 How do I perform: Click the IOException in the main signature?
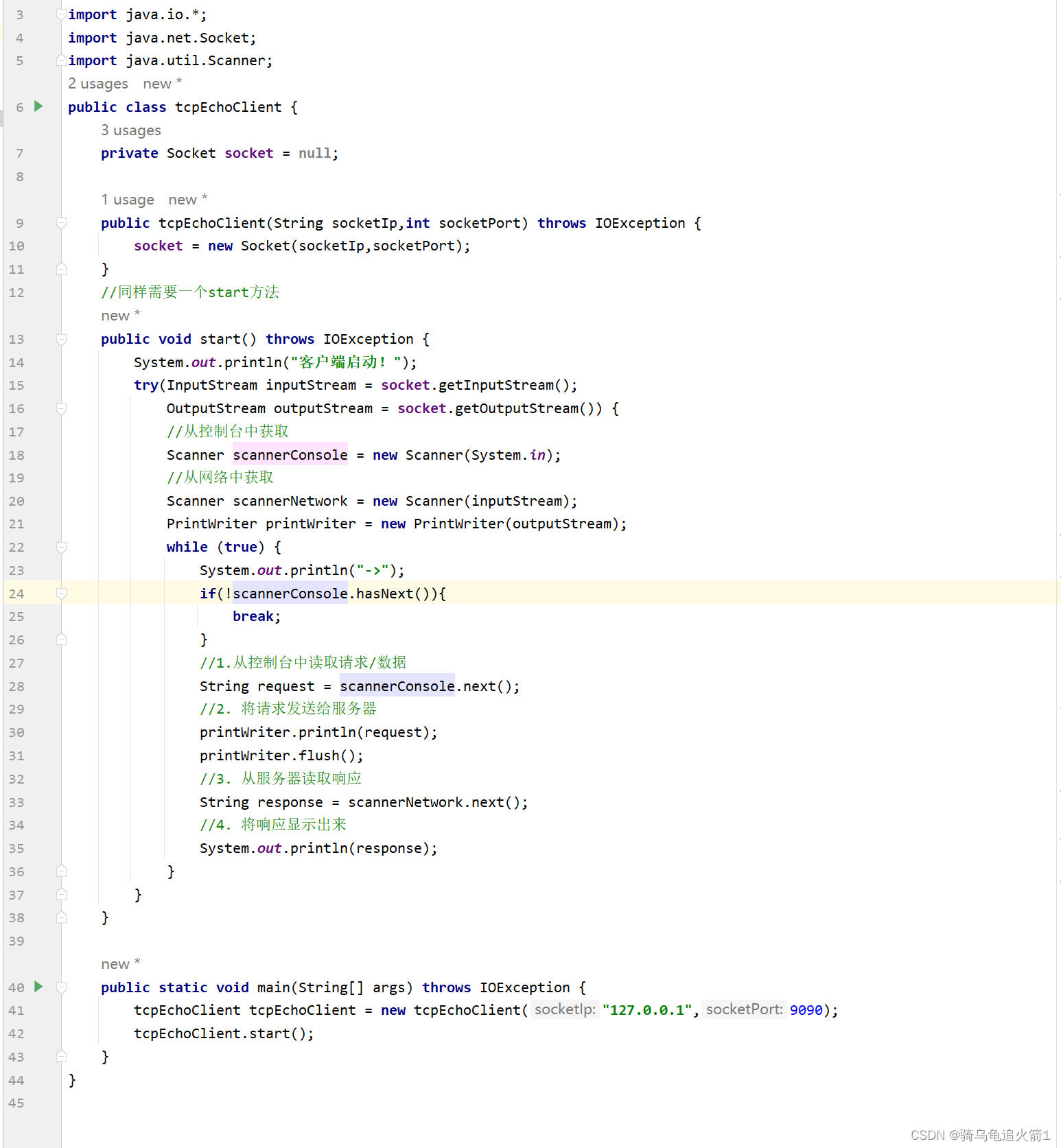click(525, 987)
